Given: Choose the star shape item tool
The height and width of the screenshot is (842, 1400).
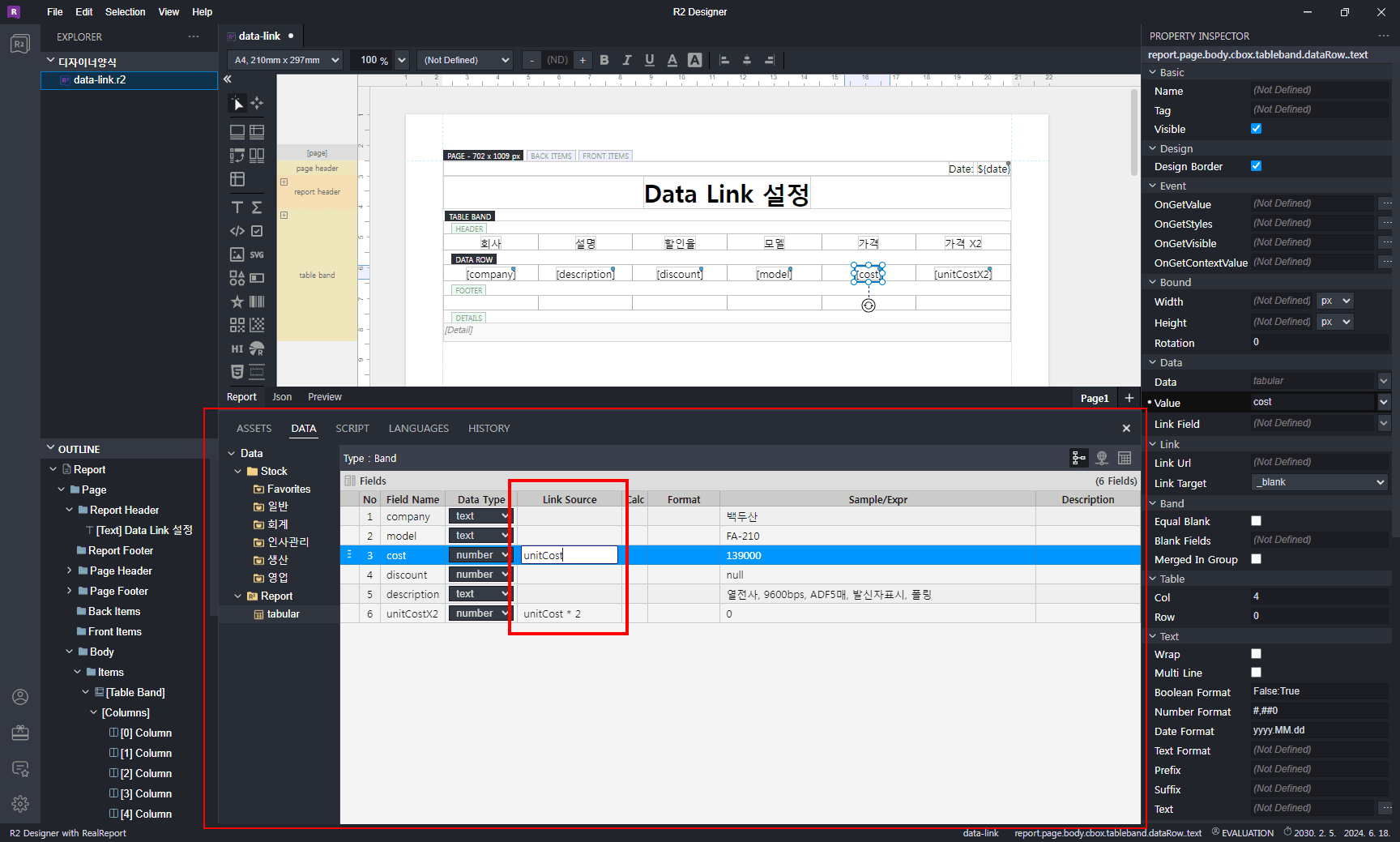Looking at the screenshot, I should pyautogui.click(x=237, y=301).
